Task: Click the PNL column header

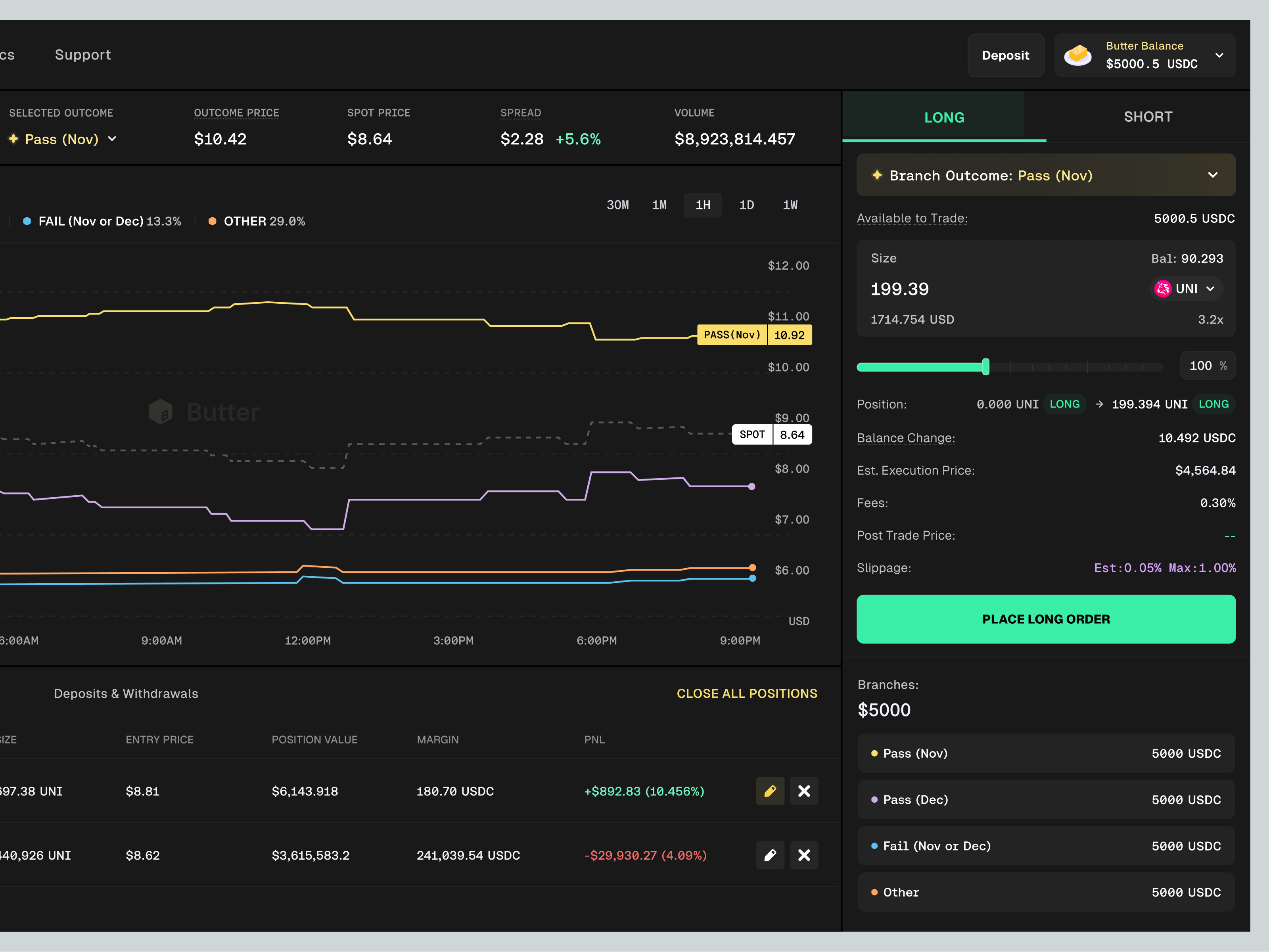Action: point(594,740)
